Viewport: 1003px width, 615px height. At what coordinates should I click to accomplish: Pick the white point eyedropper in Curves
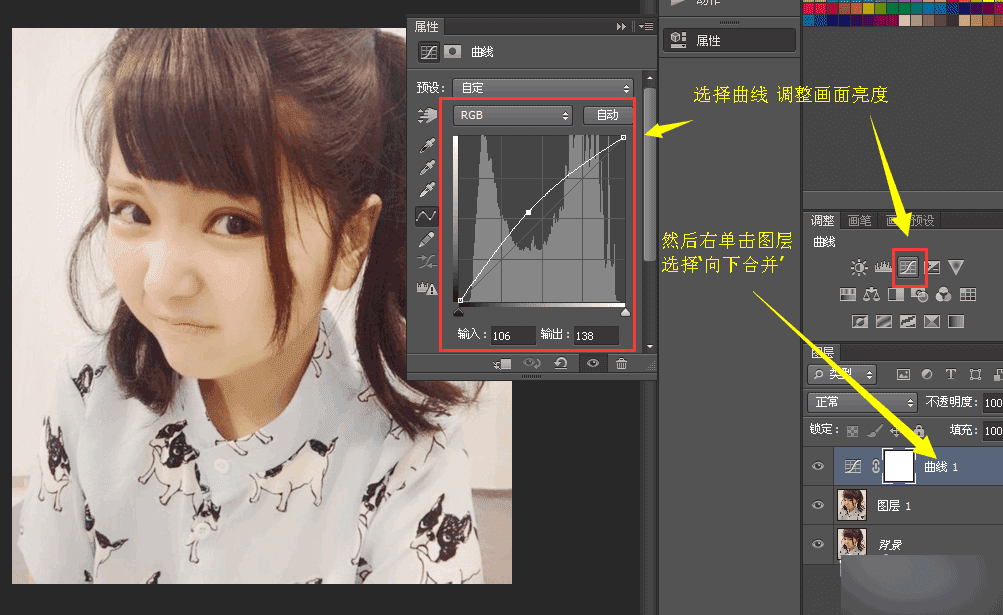427,190
